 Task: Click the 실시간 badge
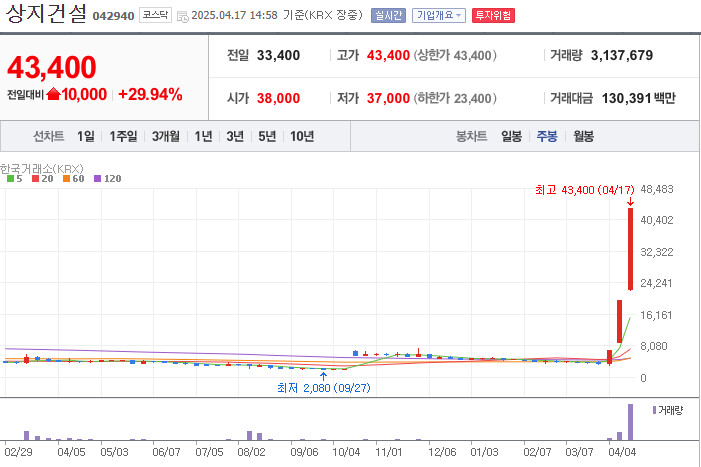click(x=388, y=15)
